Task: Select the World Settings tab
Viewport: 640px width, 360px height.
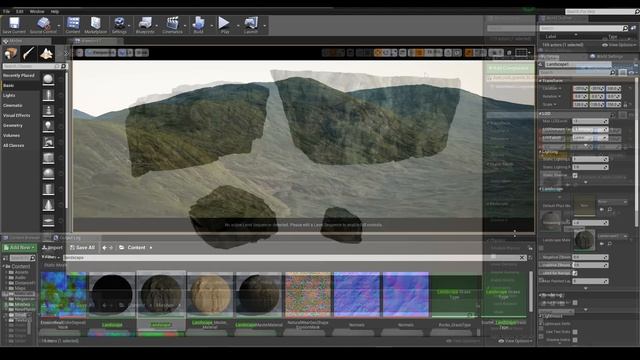Action: (607, 57)
